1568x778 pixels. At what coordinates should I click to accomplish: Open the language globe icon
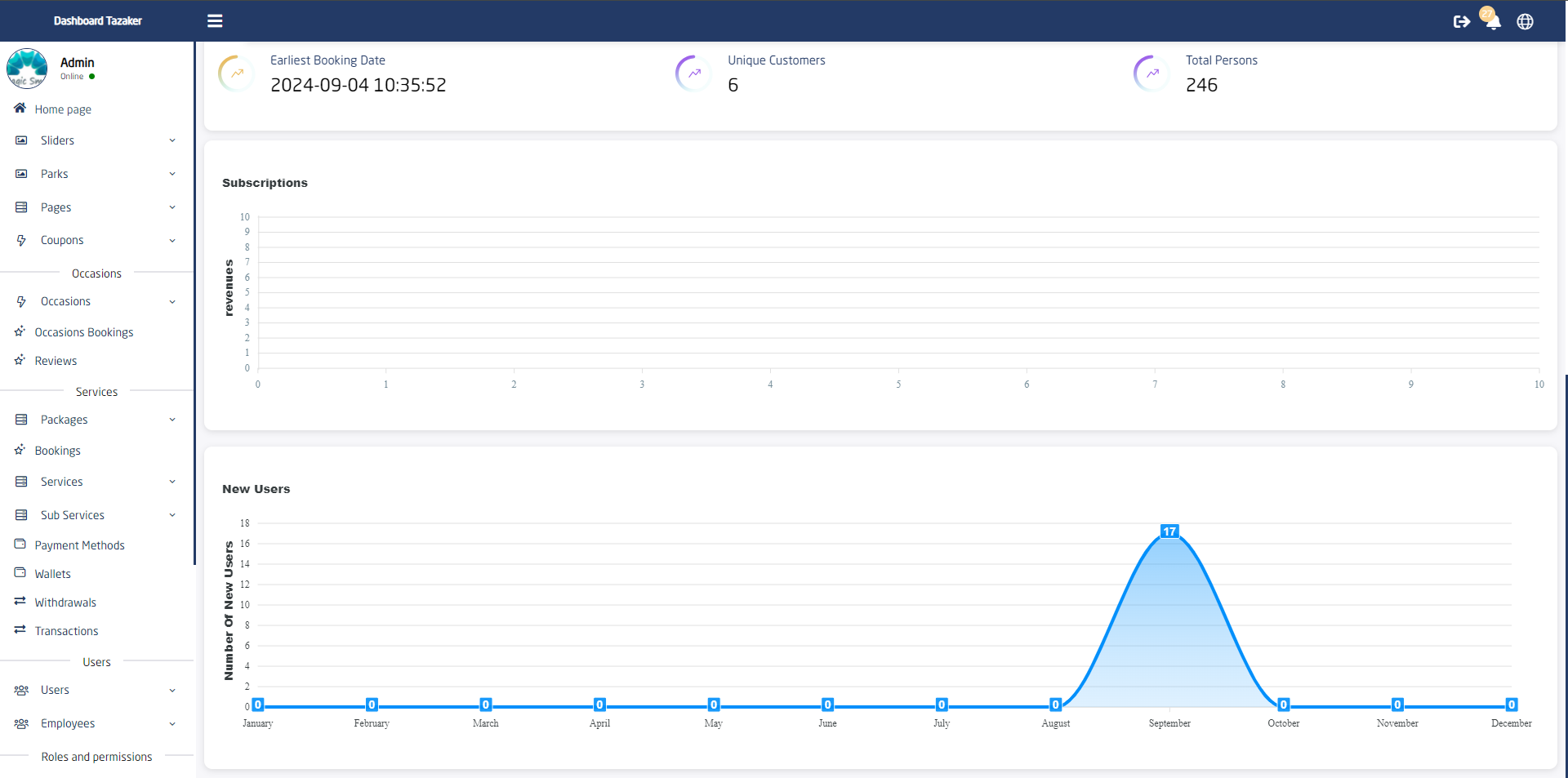(x=1525, y=22)
